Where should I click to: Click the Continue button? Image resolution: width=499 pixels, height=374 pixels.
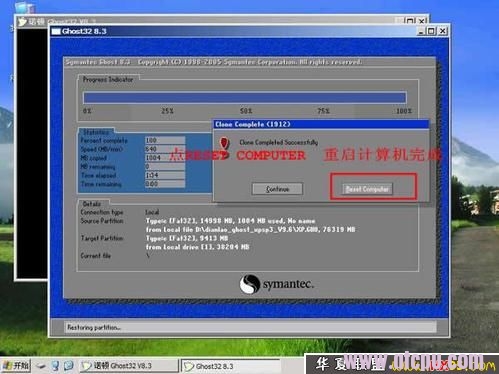point(277,189)
